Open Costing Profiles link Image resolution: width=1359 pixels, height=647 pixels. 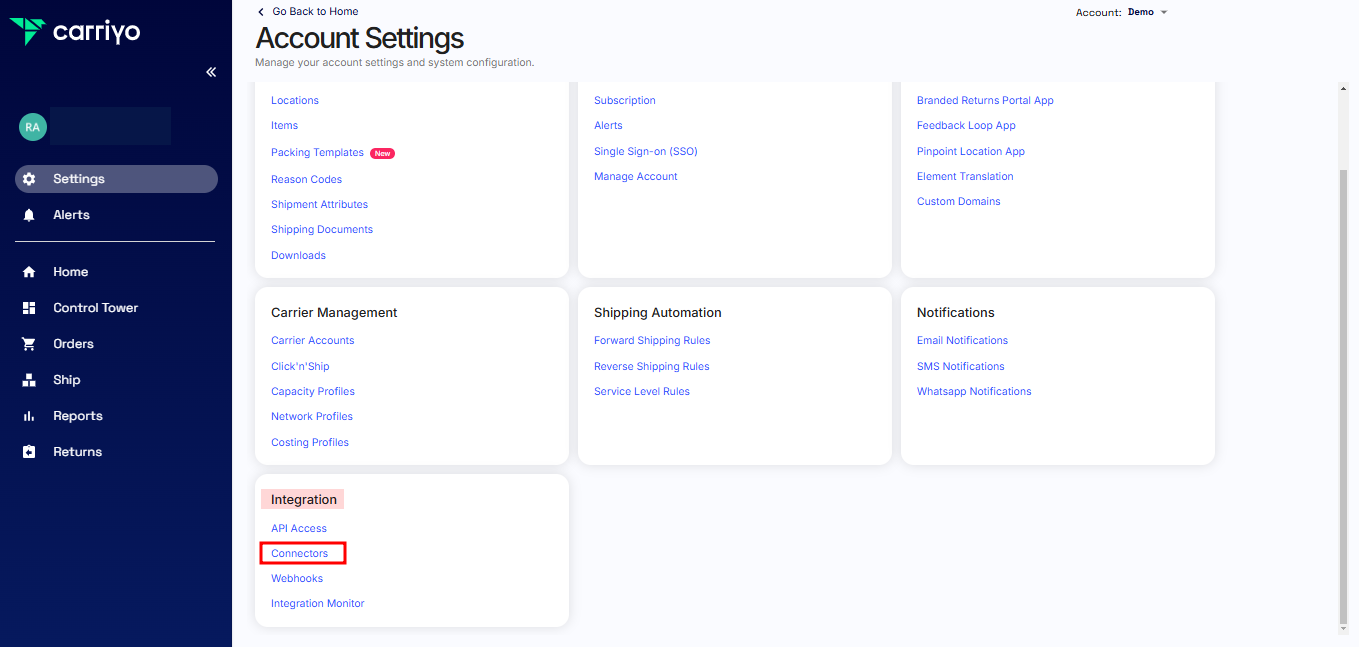[x=310, y=443]
